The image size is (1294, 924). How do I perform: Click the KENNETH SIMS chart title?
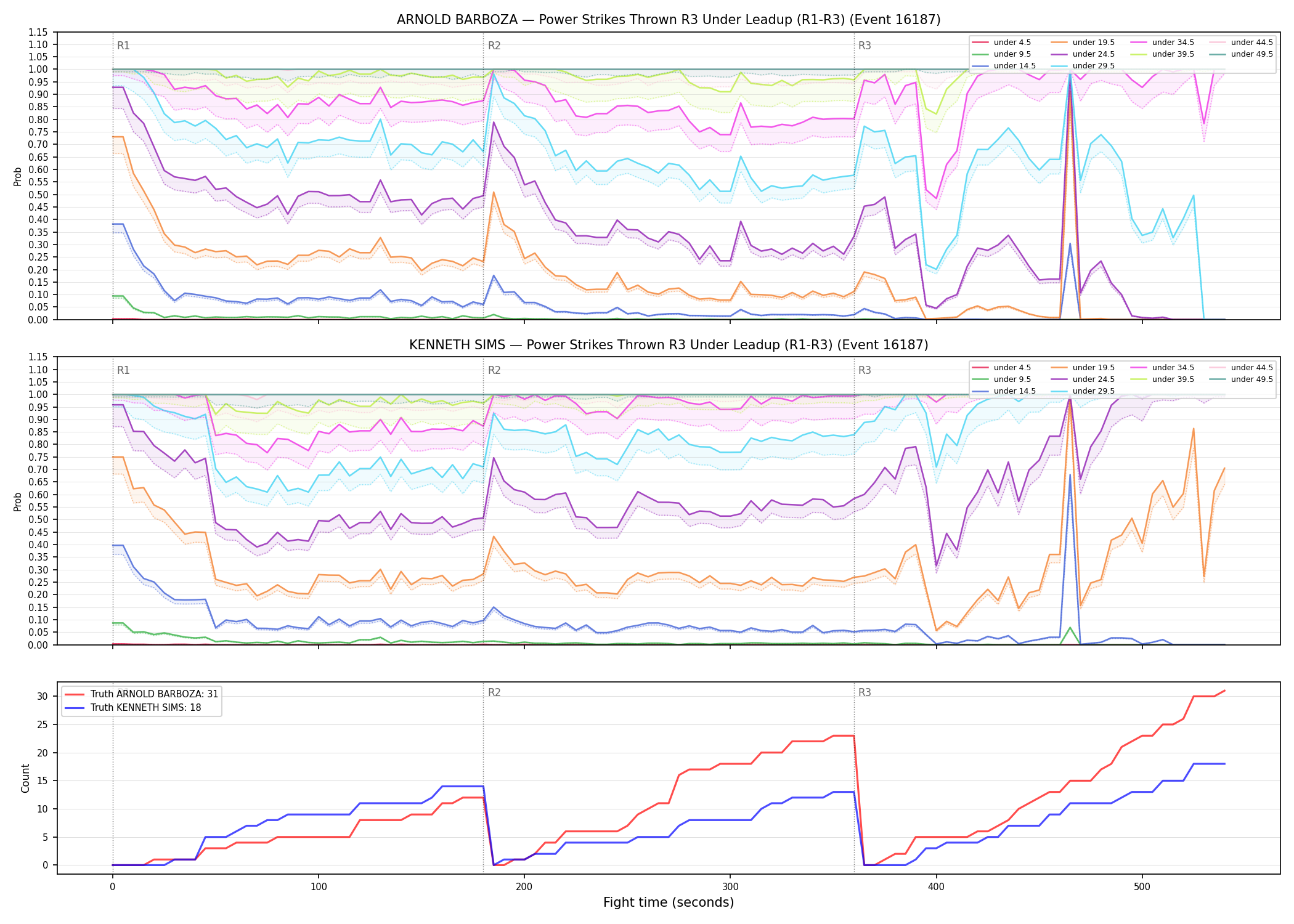coord(669,345)
